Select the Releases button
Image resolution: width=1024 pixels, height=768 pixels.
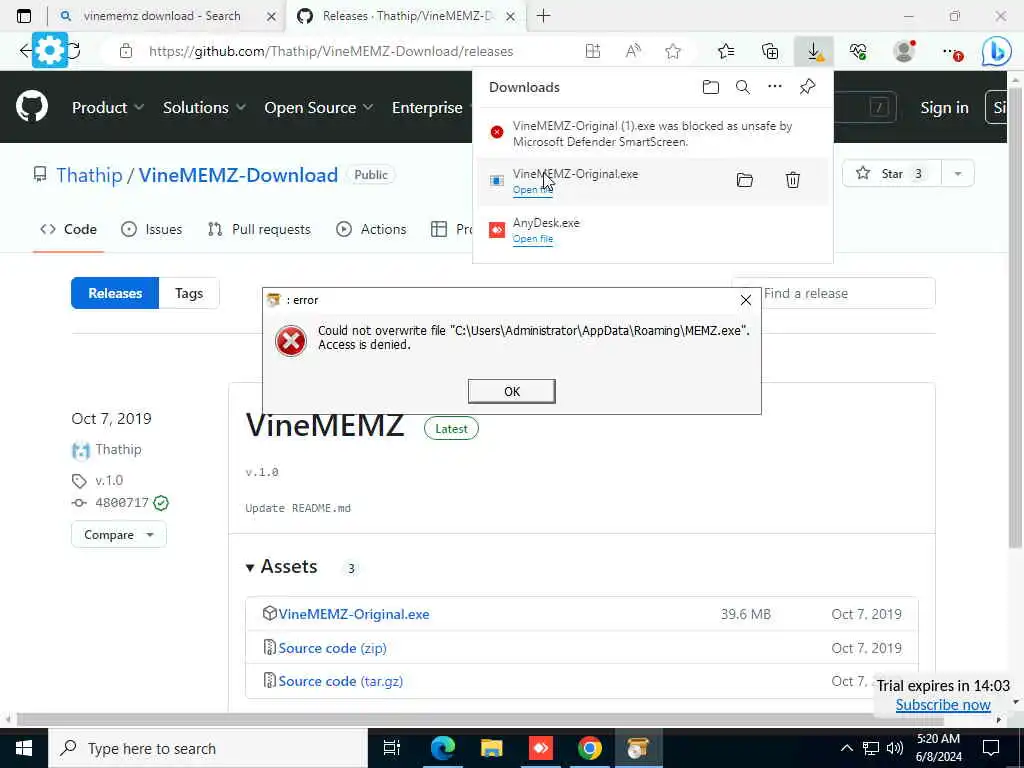(x=115, y=293)
